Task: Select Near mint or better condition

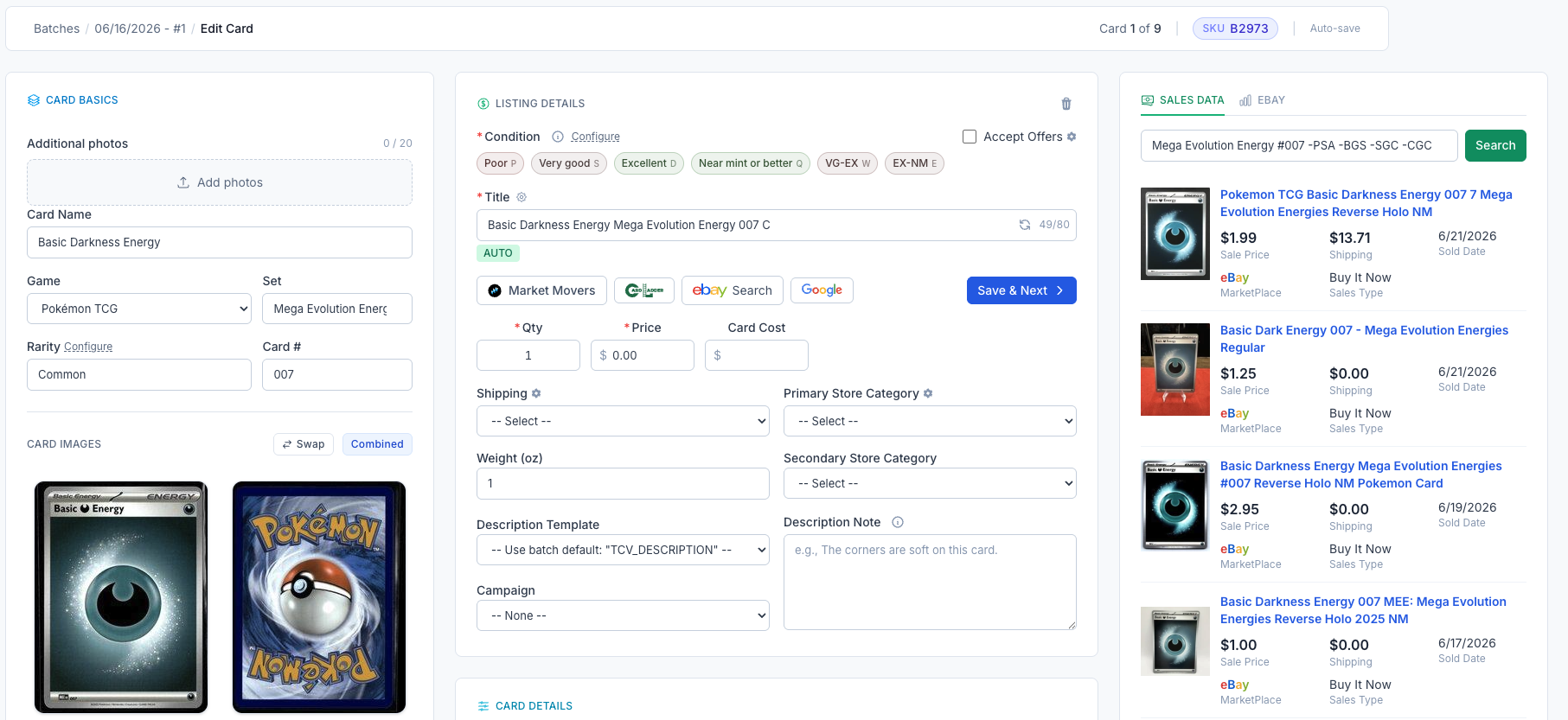Action: 751,163
